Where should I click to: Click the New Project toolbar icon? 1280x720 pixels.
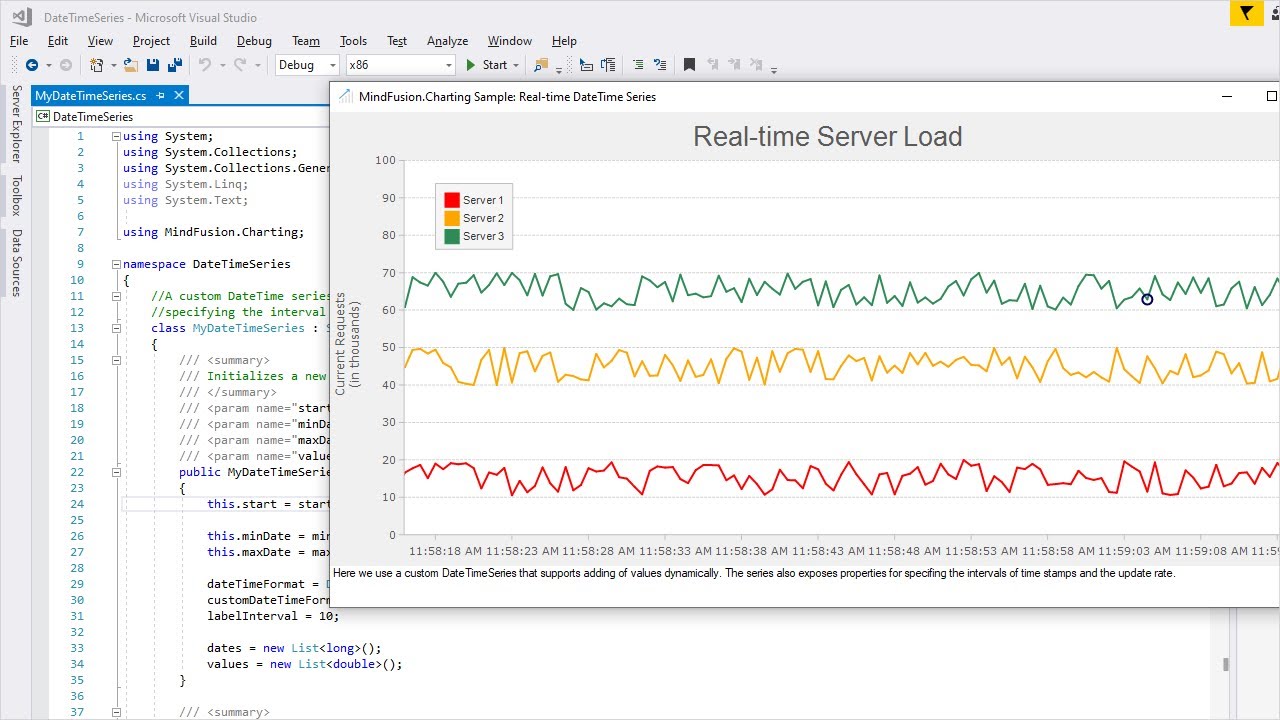96,65
